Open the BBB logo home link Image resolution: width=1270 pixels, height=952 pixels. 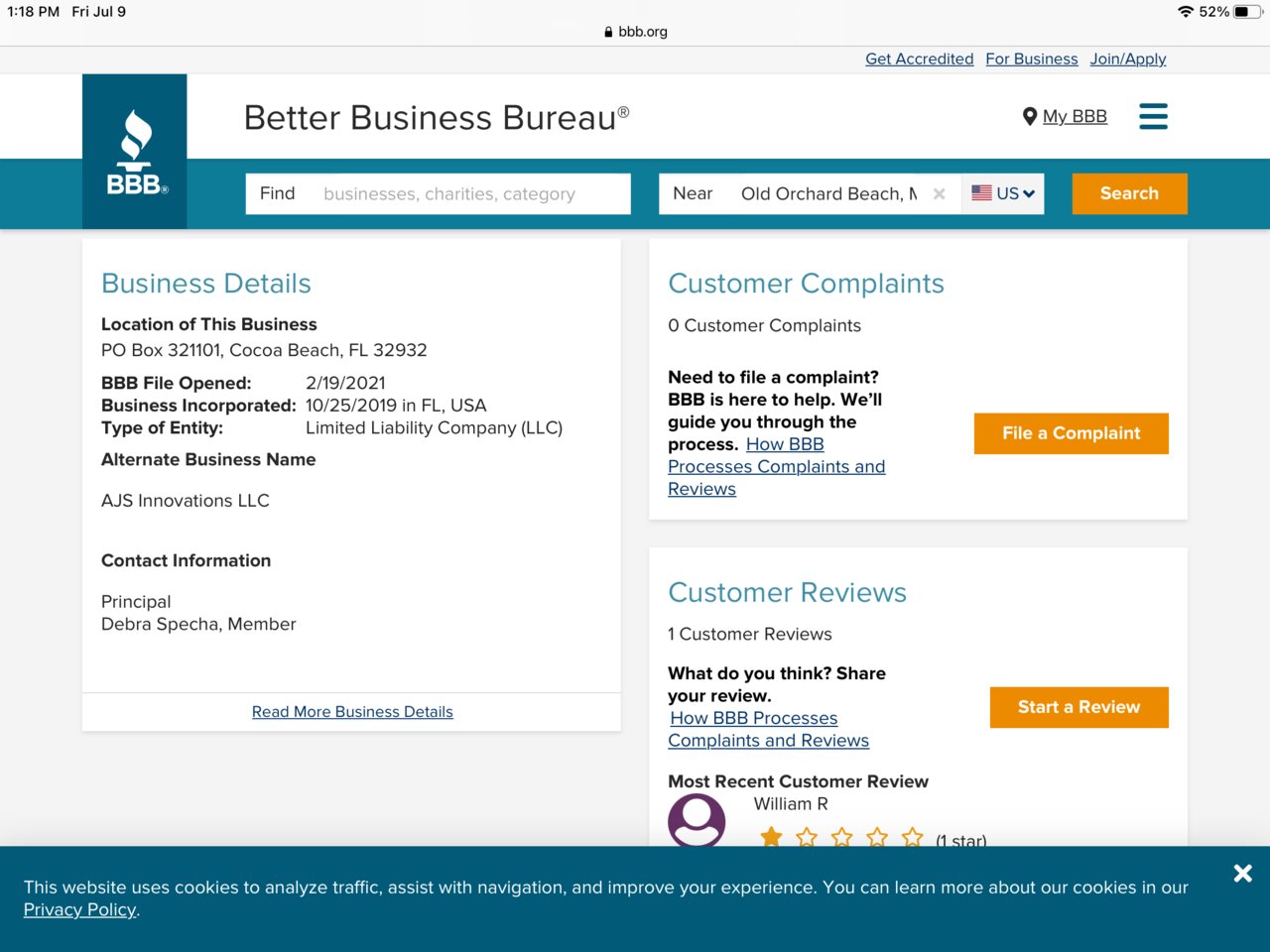point(135,152)
